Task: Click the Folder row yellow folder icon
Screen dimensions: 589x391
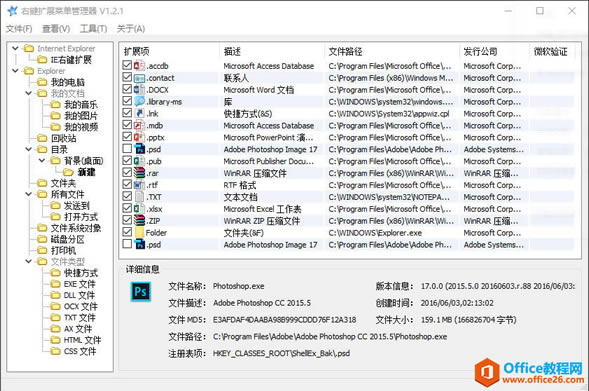Action: pyautogui.click(x=139, y=233)
